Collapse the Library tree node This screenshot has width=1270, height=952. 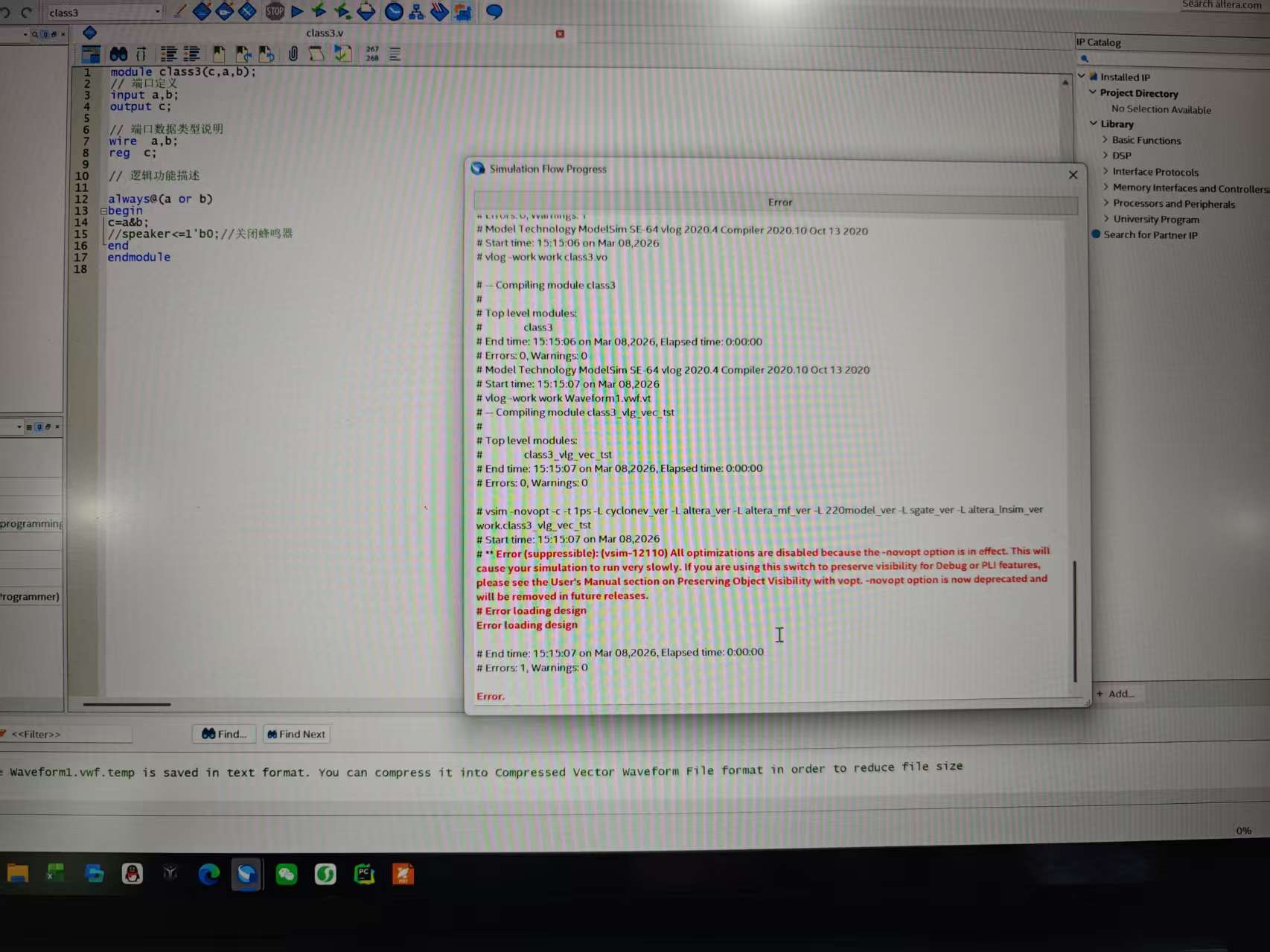click(1094, 124)
